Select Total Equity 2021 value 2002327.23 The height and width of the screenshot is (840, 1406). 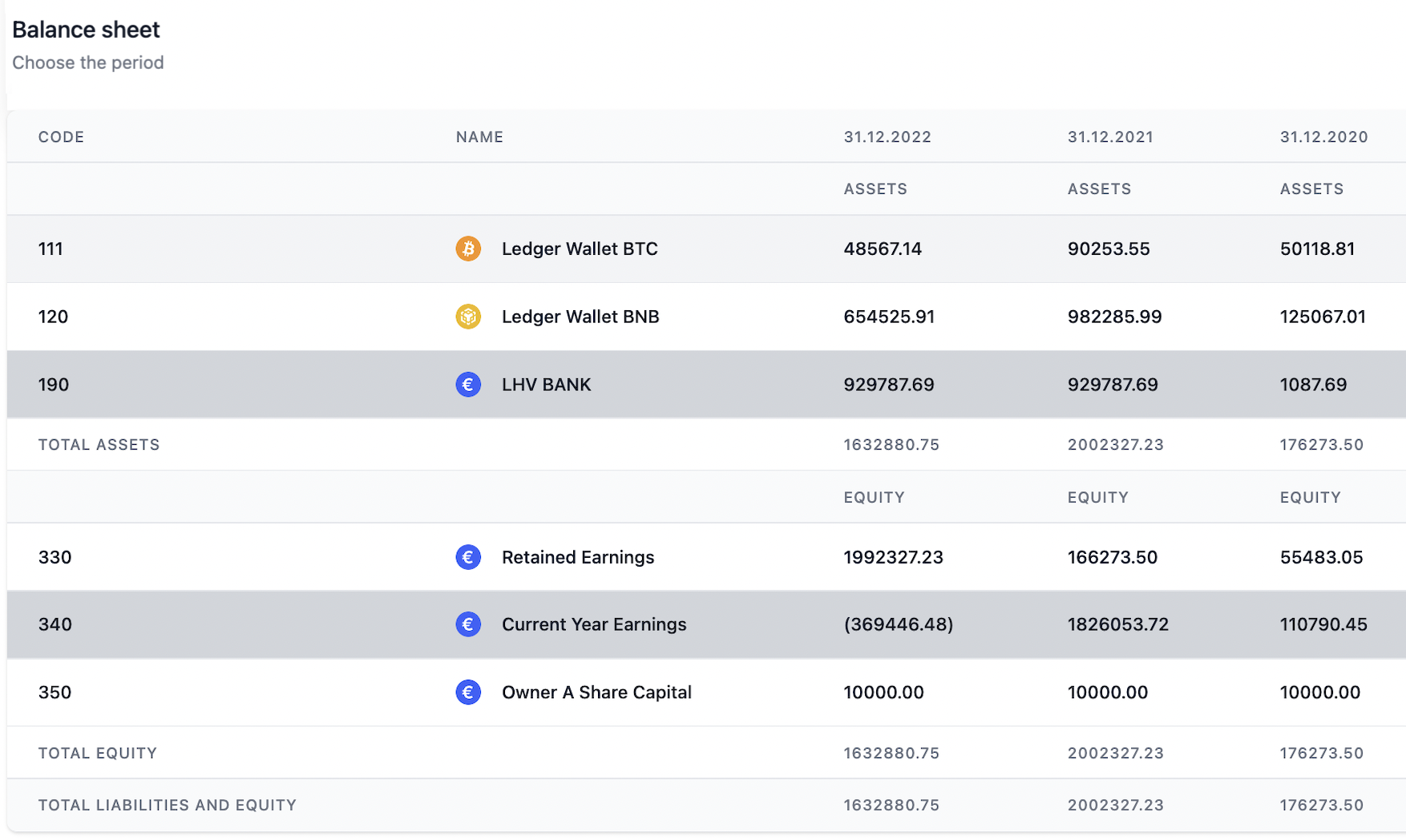[1116, 753]
